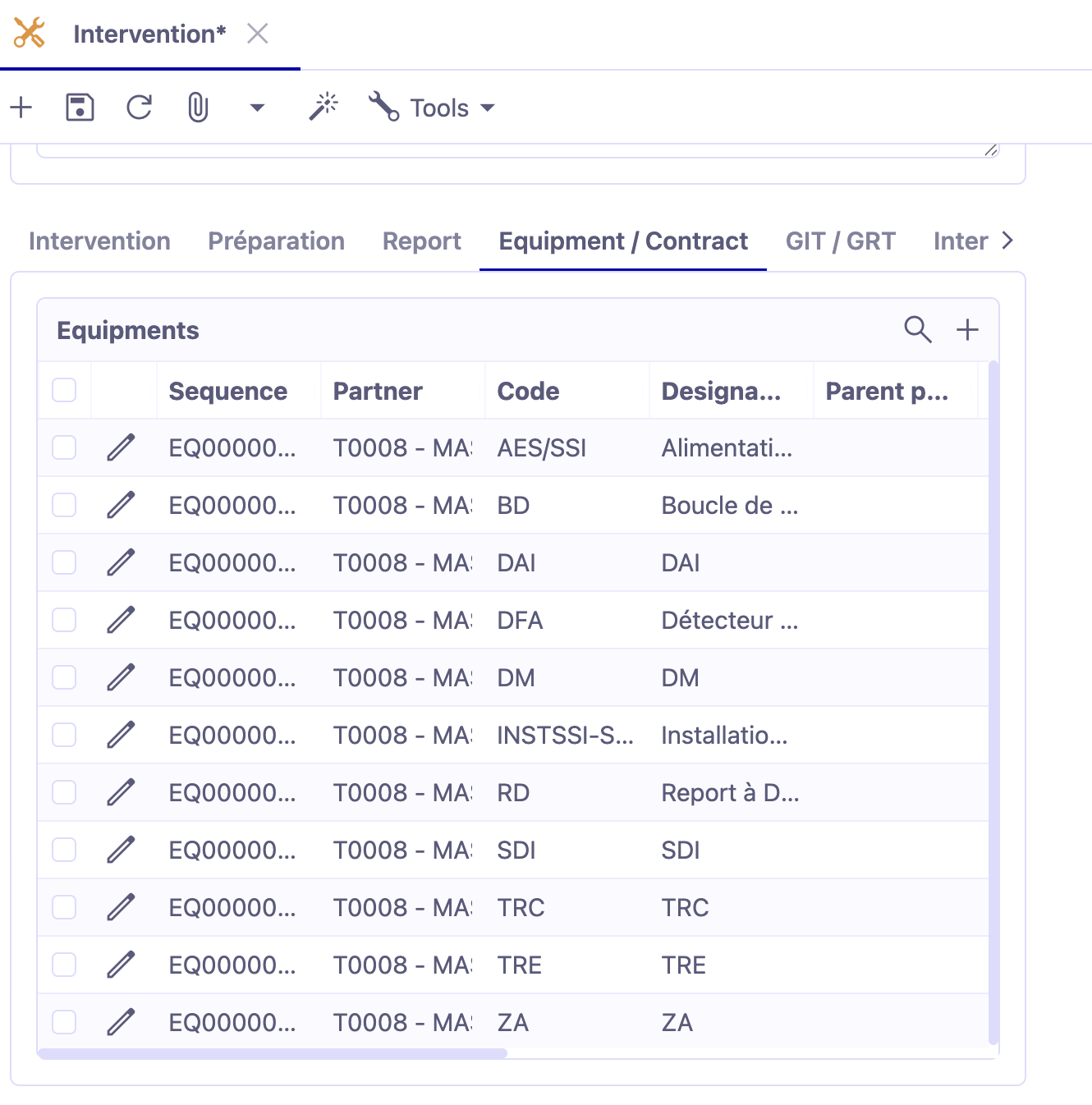Check the ZA equipment row checkbox
The width and height of the screenshot is (1092, 1105).
point(64,1022)
